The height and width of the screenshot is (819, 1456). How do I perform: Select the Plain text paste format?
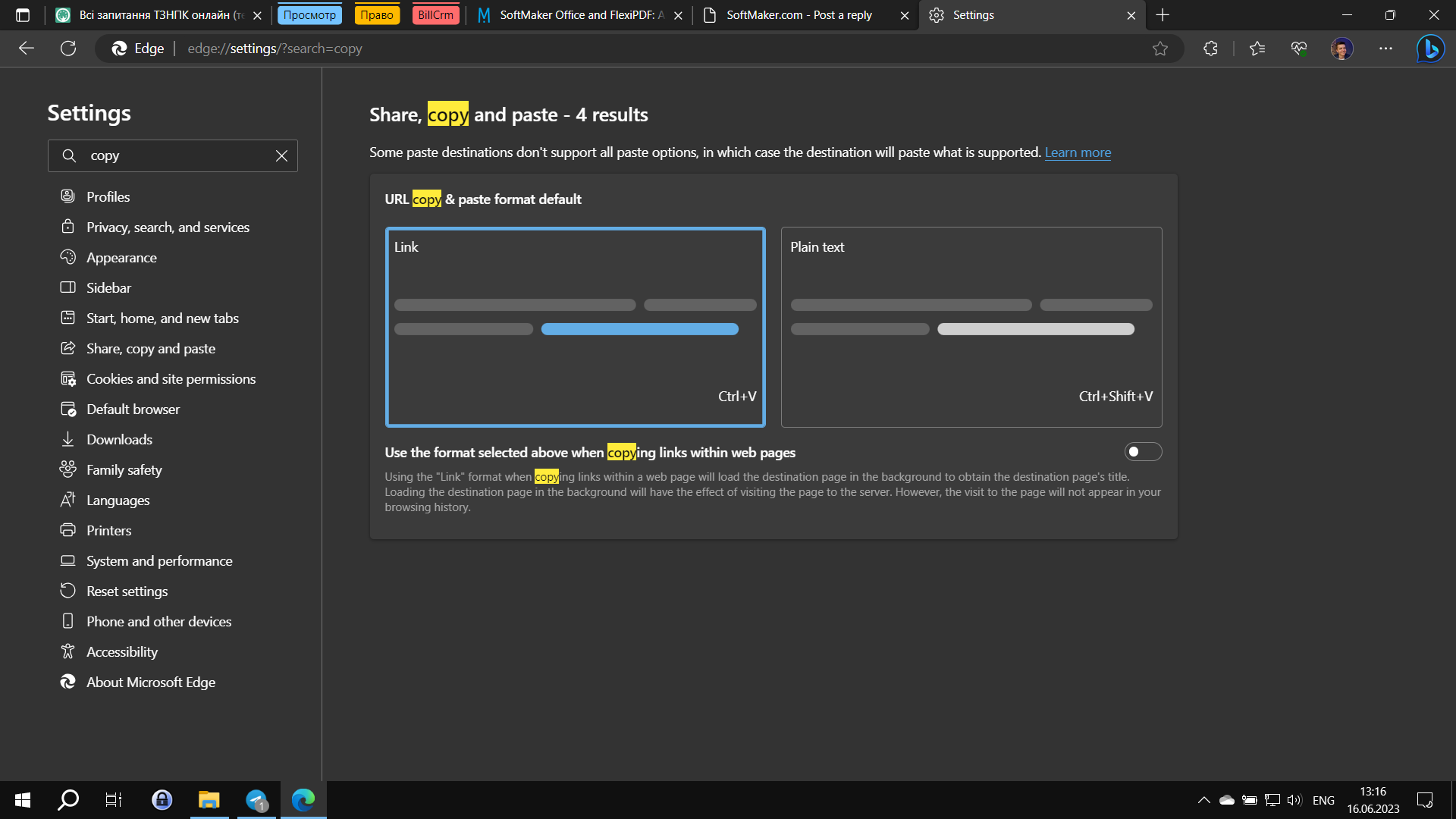point(971,327)
